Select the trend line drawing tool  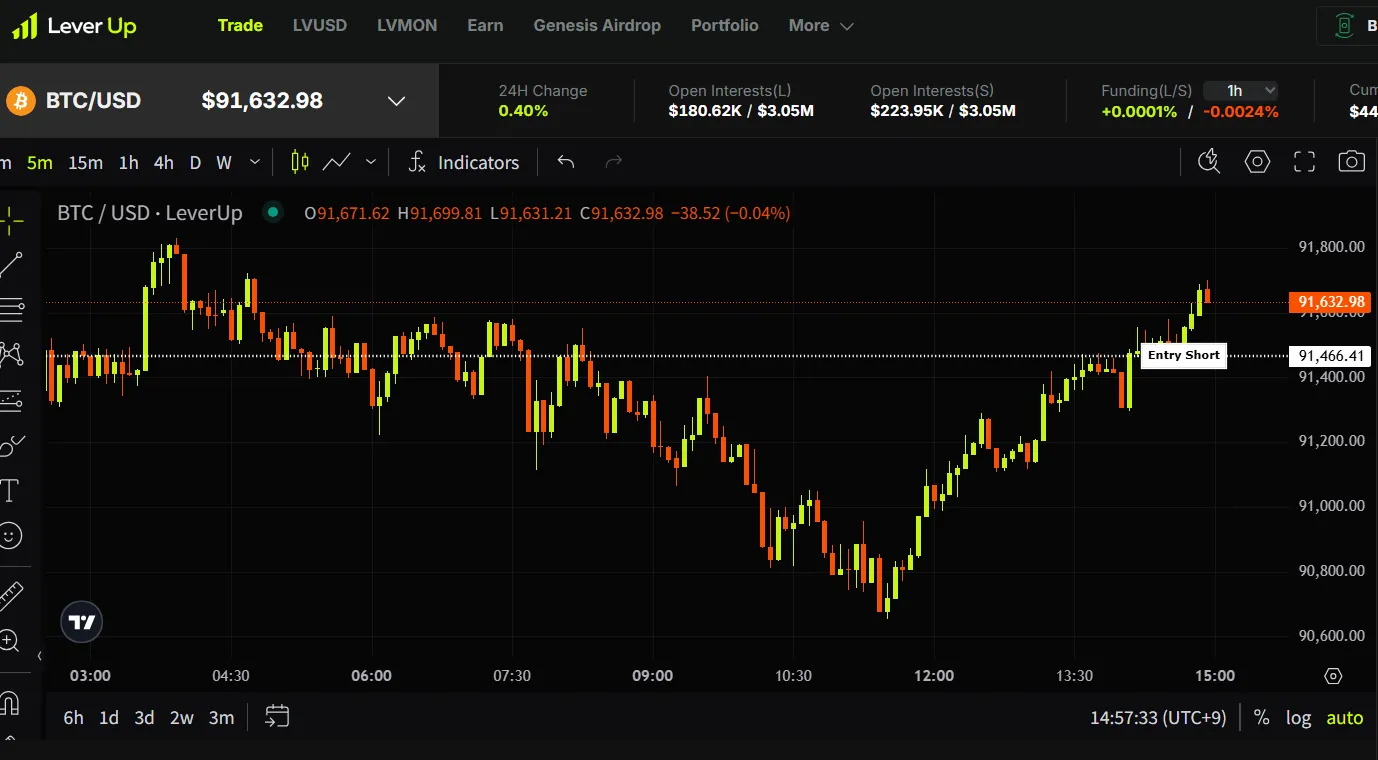tap(12, 265)
